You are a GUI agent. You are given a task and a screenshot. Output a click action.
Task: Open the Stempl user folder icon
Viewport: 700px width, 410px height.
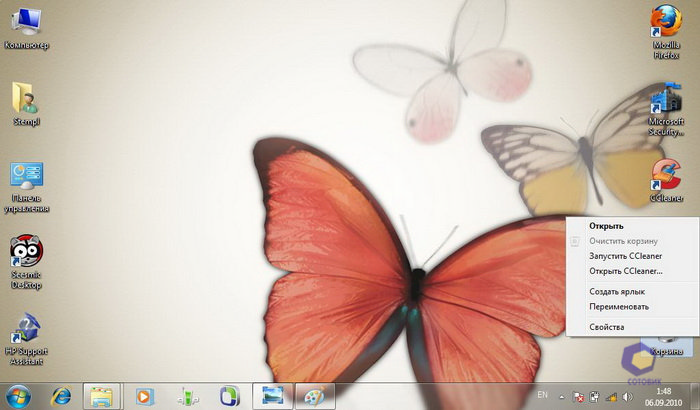click(x=26, y=98)
